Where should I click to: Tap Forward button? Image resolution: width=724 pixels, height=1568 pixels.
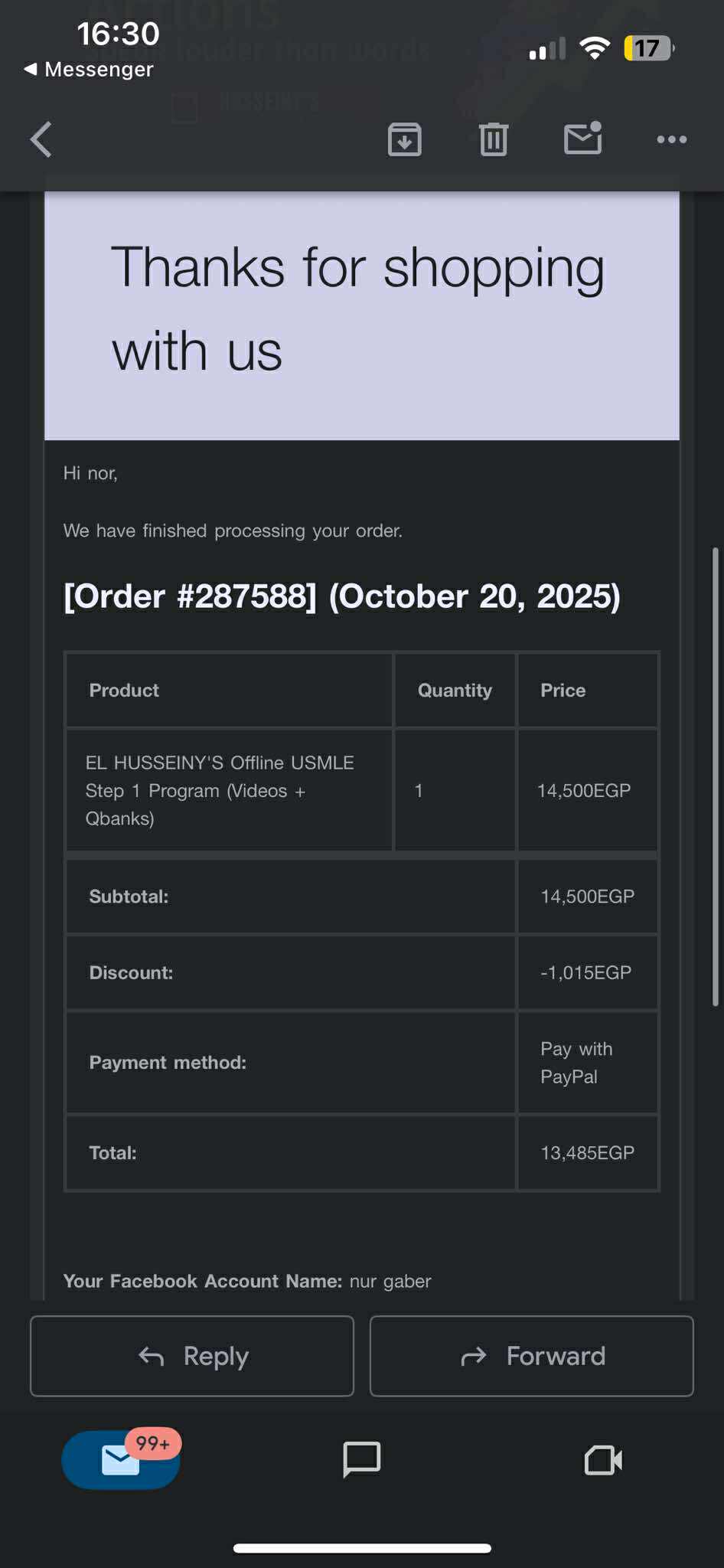[x=531, y=1356]
